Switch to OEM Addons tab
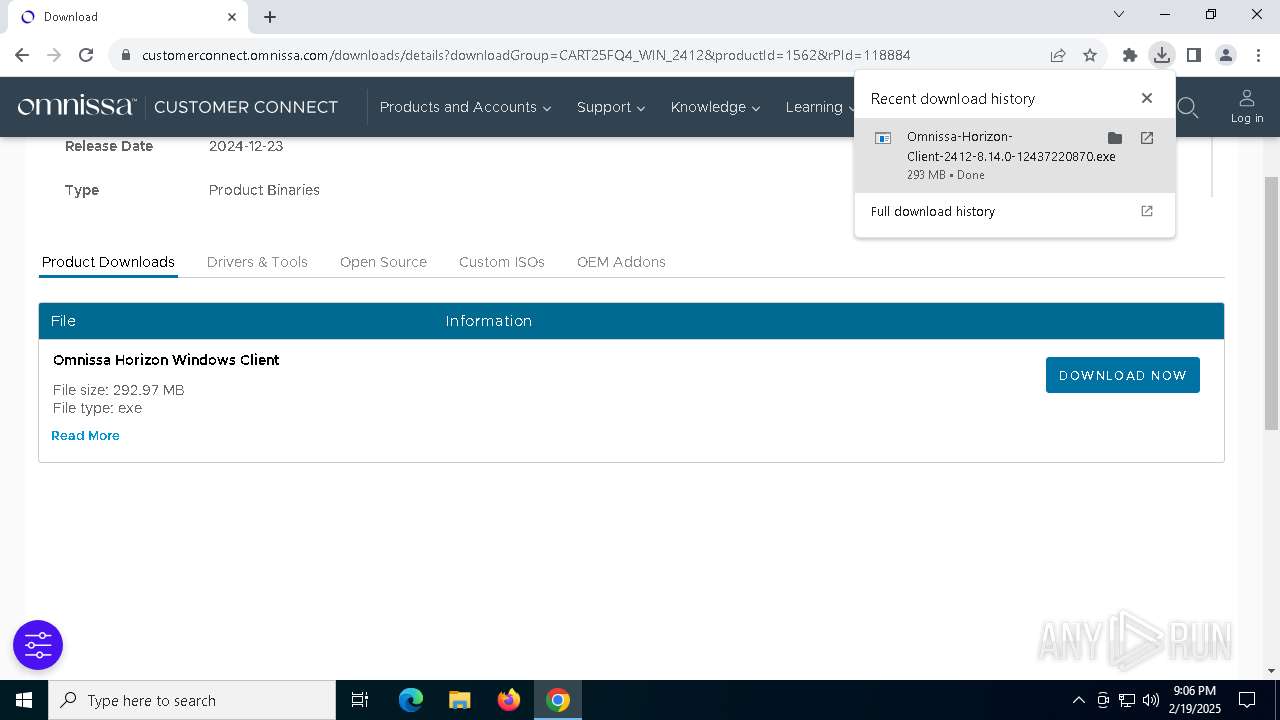Viewport: 1280px width, 720px height. [x=621, y=262]
